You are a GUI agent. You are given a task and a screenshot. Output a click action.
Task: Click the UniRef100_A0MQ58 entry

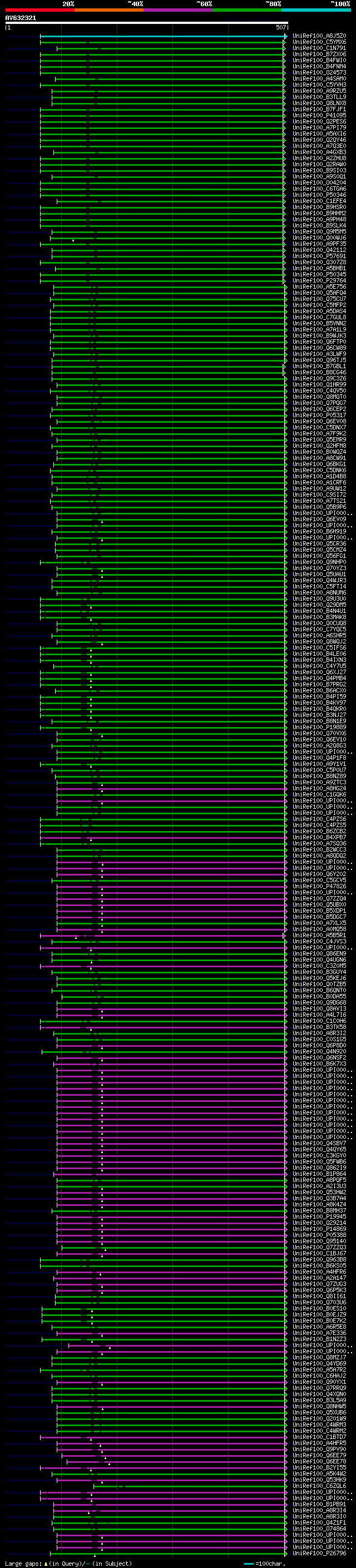[319, 929]
